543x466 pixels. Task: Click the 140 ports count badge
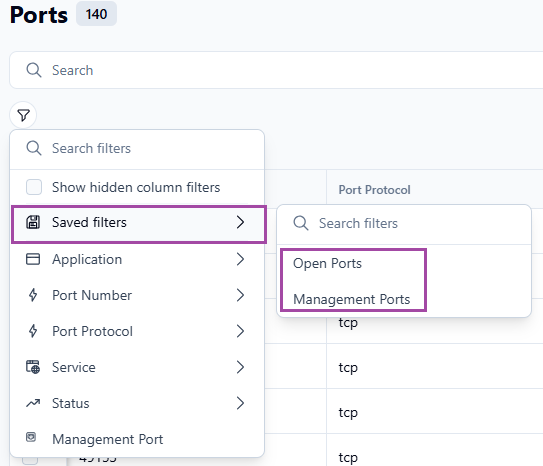click(x=96, y=14)
